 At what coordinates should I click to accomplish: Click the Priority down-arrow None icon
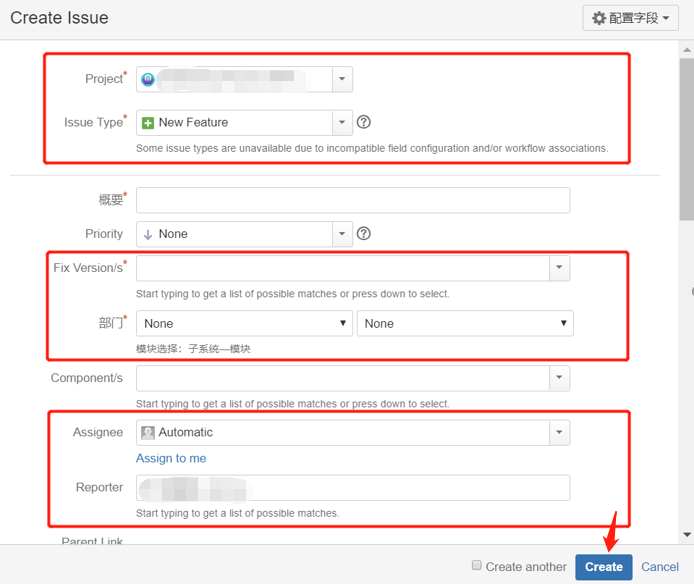click(x=148, y=234)
